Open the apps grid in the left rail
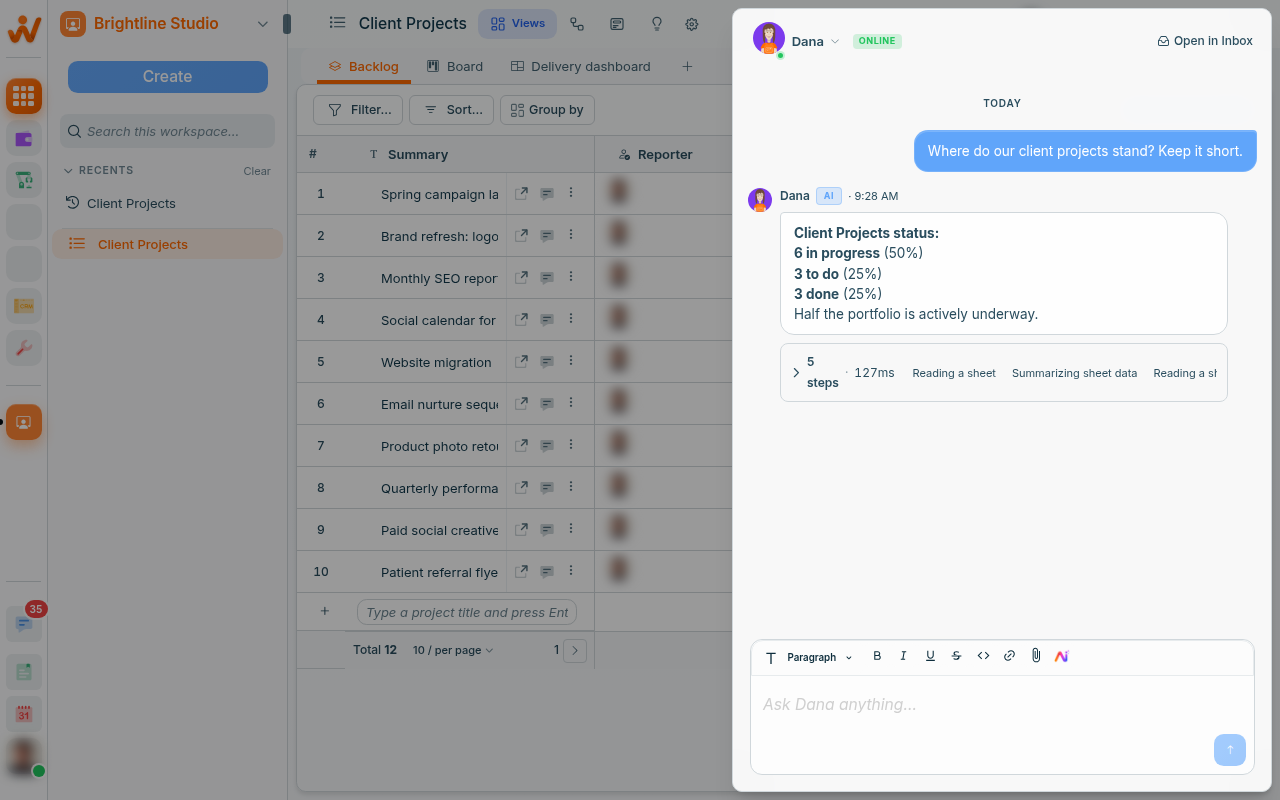The image size is (1280, 800). (24, 96)
